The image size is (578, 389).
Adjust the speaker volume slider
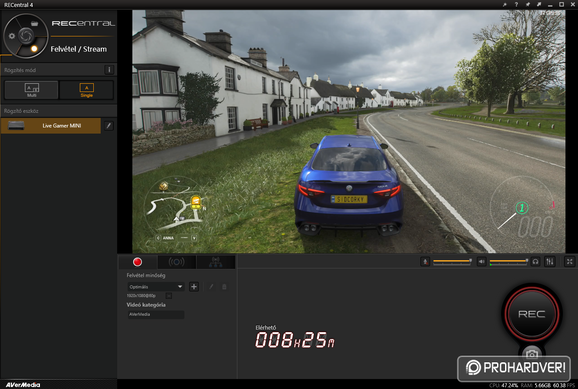[509, 261]
